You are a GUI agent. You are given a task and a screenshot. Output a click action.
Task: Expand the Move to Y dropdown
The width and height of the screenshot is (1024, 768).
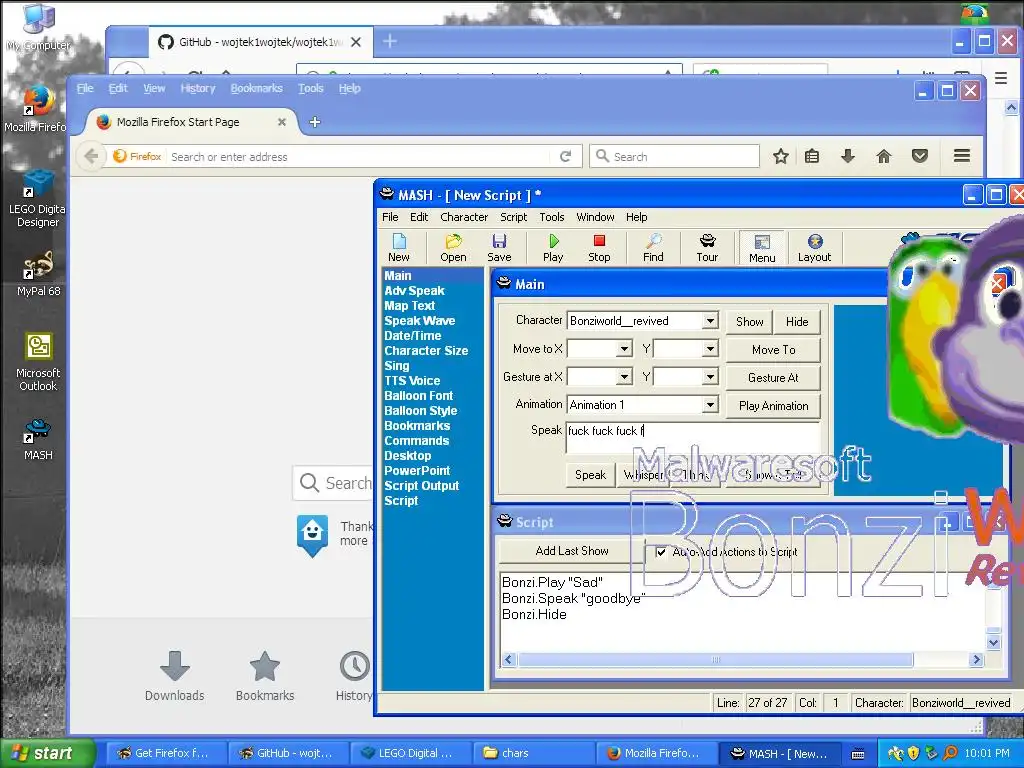click(710, 349)
